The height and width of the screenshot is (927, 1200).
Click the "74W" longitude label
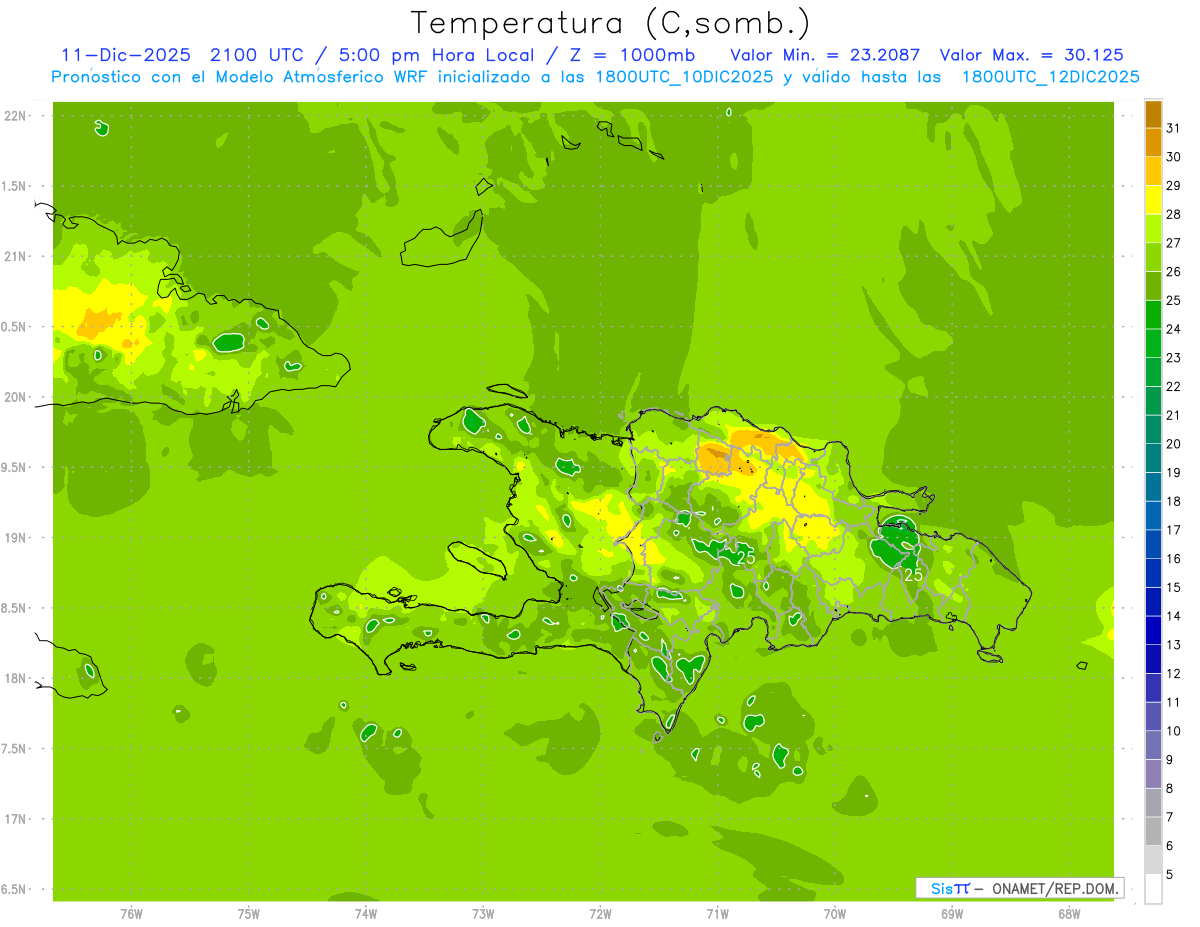click(366, 913)
